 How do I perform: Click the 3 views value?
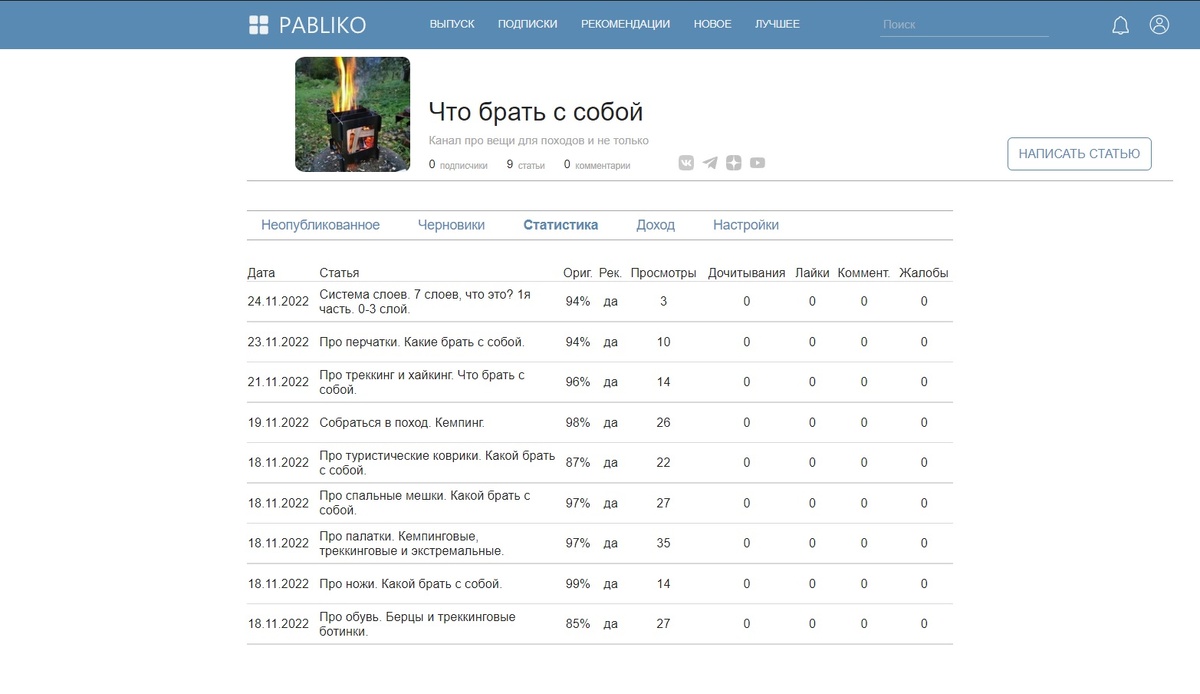(x=664, y=302)
